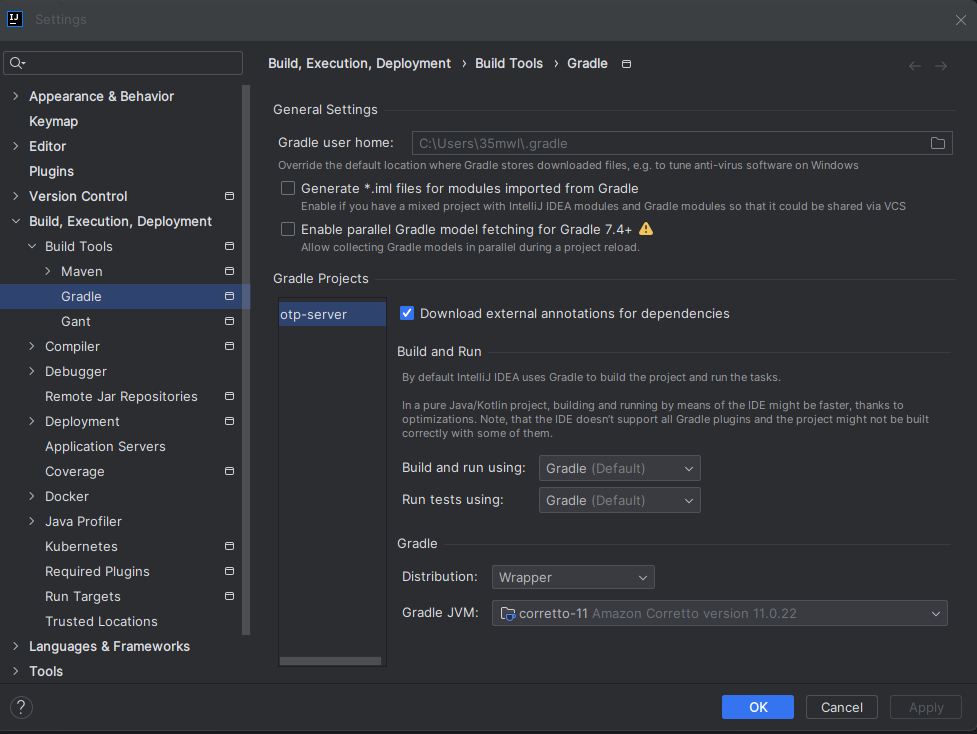Enable Generate *.iml files checkbox

point(288,188)
